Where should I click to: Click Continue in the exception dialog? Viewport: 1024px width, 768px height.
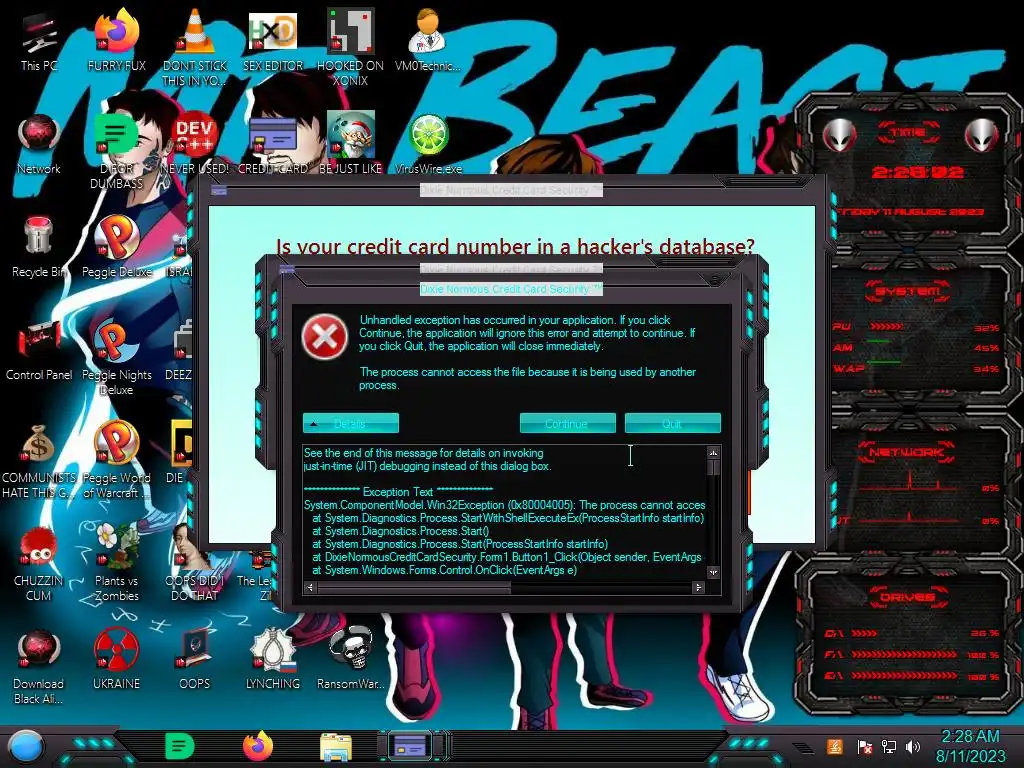coord(568,423)
